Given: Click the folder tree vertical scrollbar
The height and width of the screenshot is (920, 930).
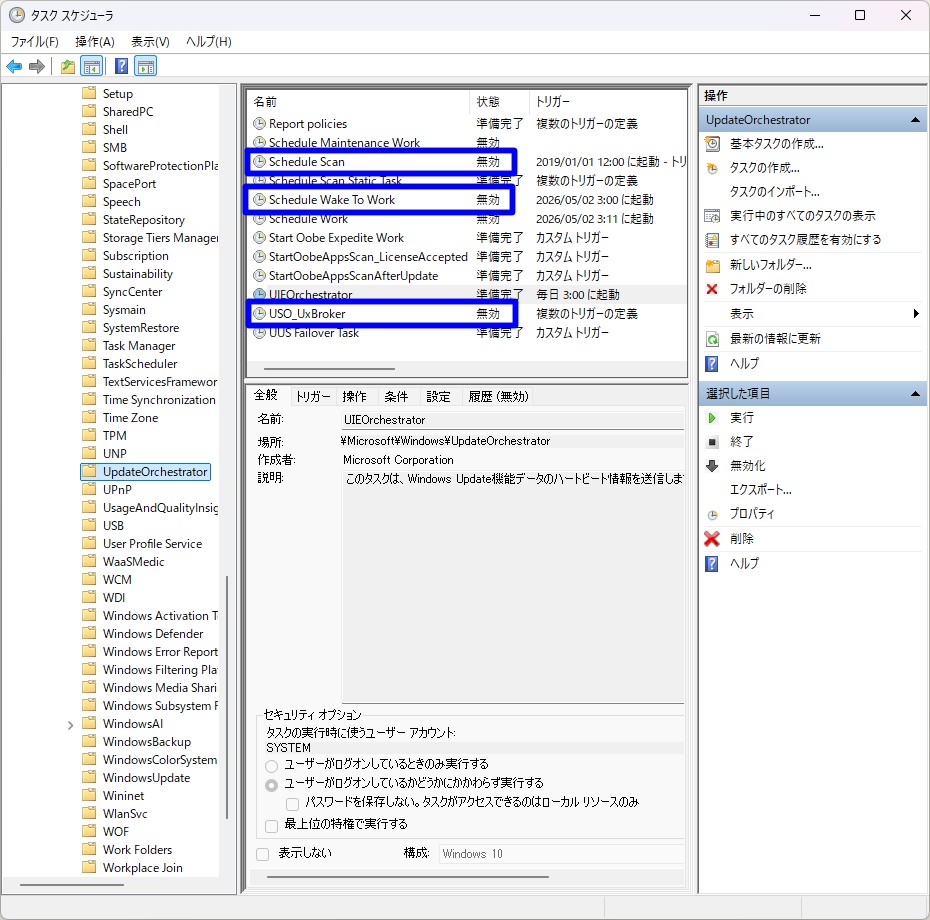Looking at the screenshot, I should pyautogui.click(x=227, y=697).
